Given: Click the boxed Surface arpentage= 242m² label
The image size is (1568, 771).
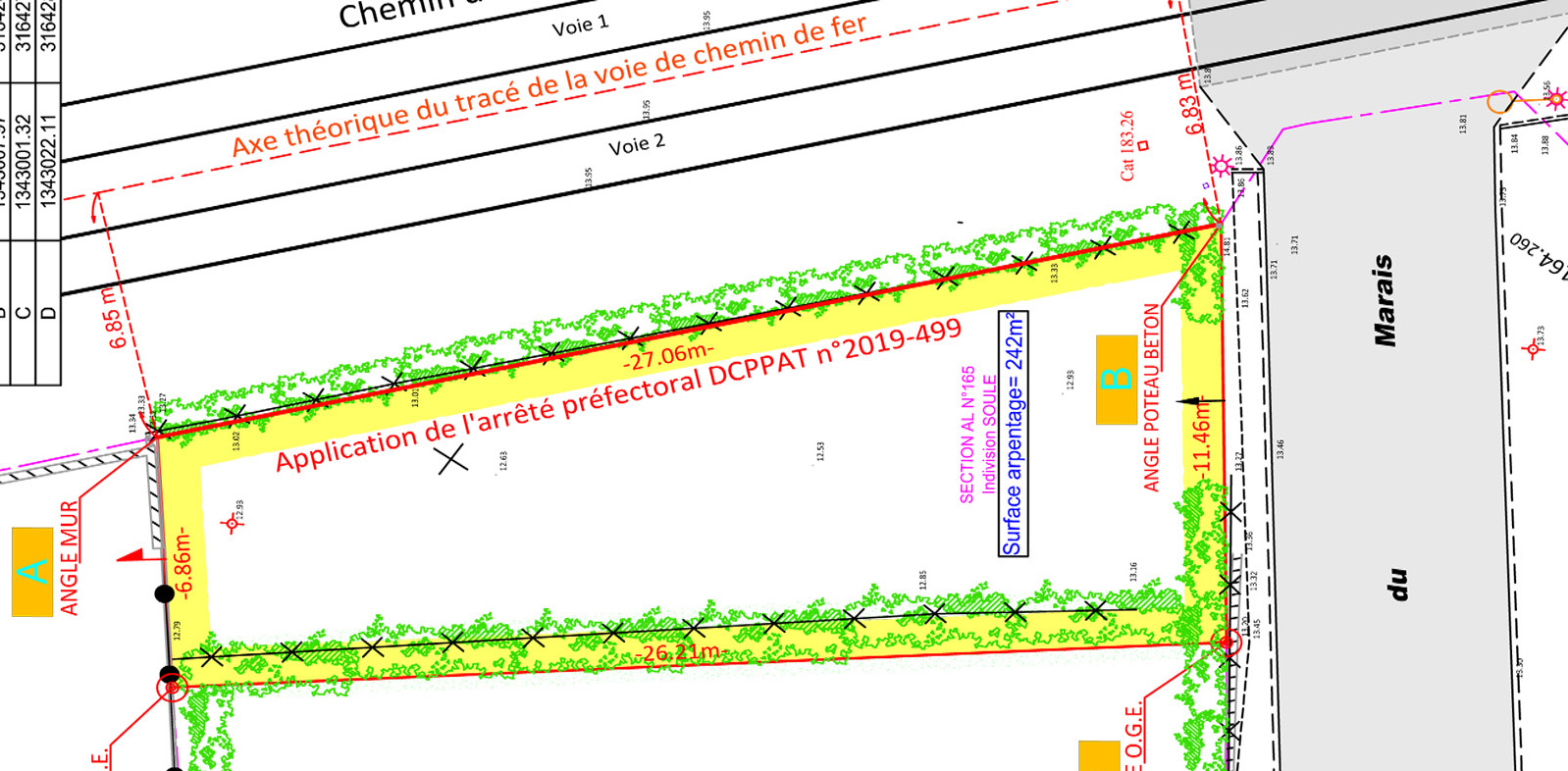Looking at the screenshot, I should 1013,434.
